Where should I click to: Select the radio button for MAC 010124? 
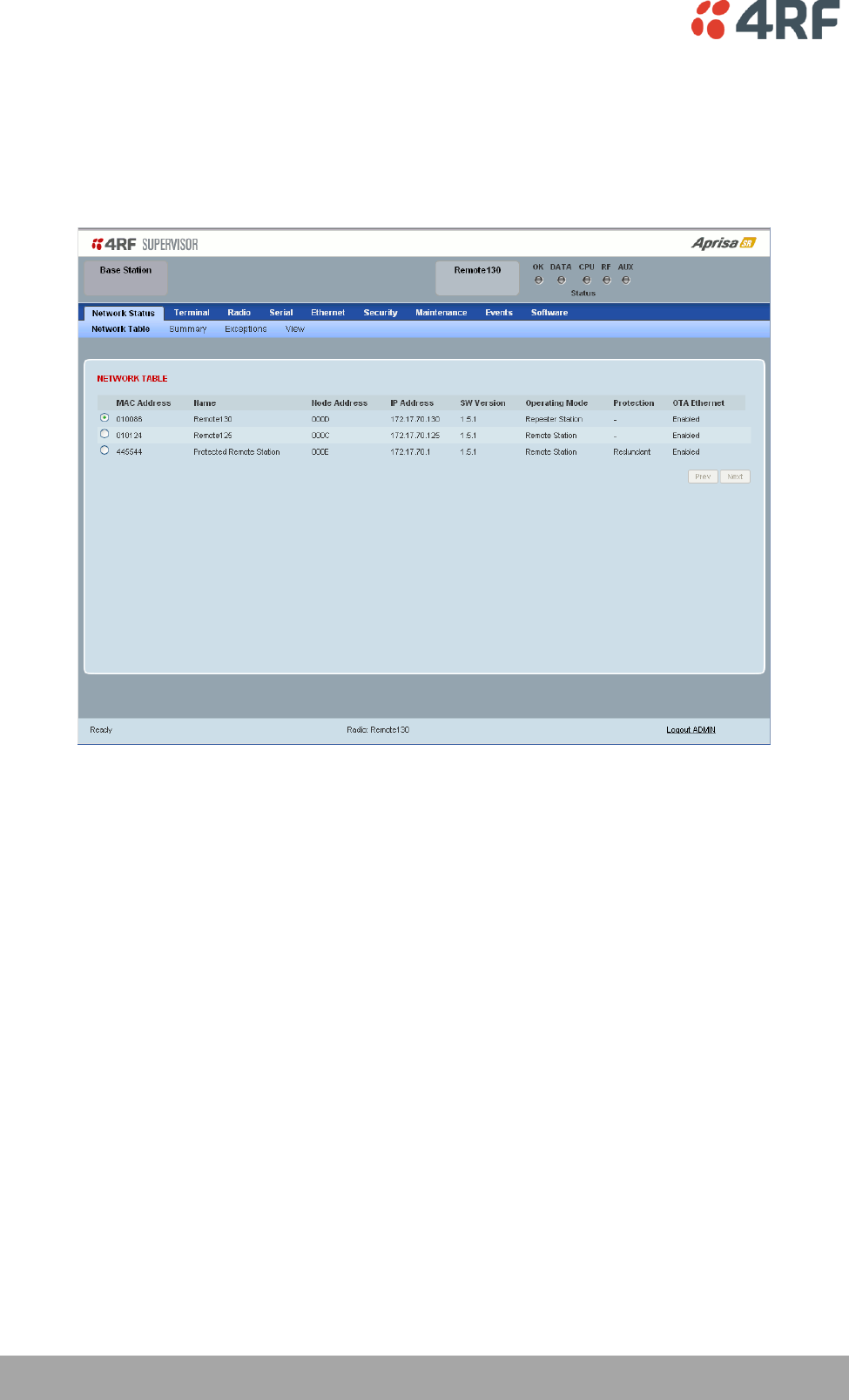point(104,434)
